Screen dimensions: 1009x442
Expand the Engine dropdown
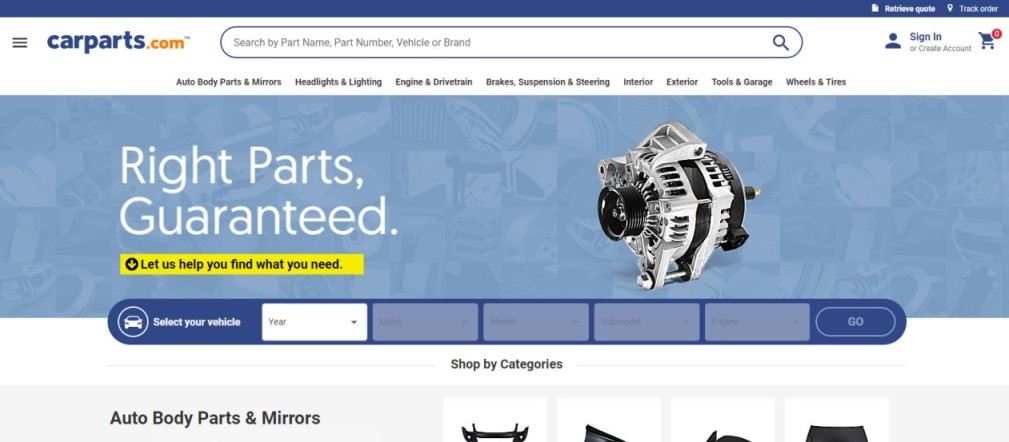757,322
